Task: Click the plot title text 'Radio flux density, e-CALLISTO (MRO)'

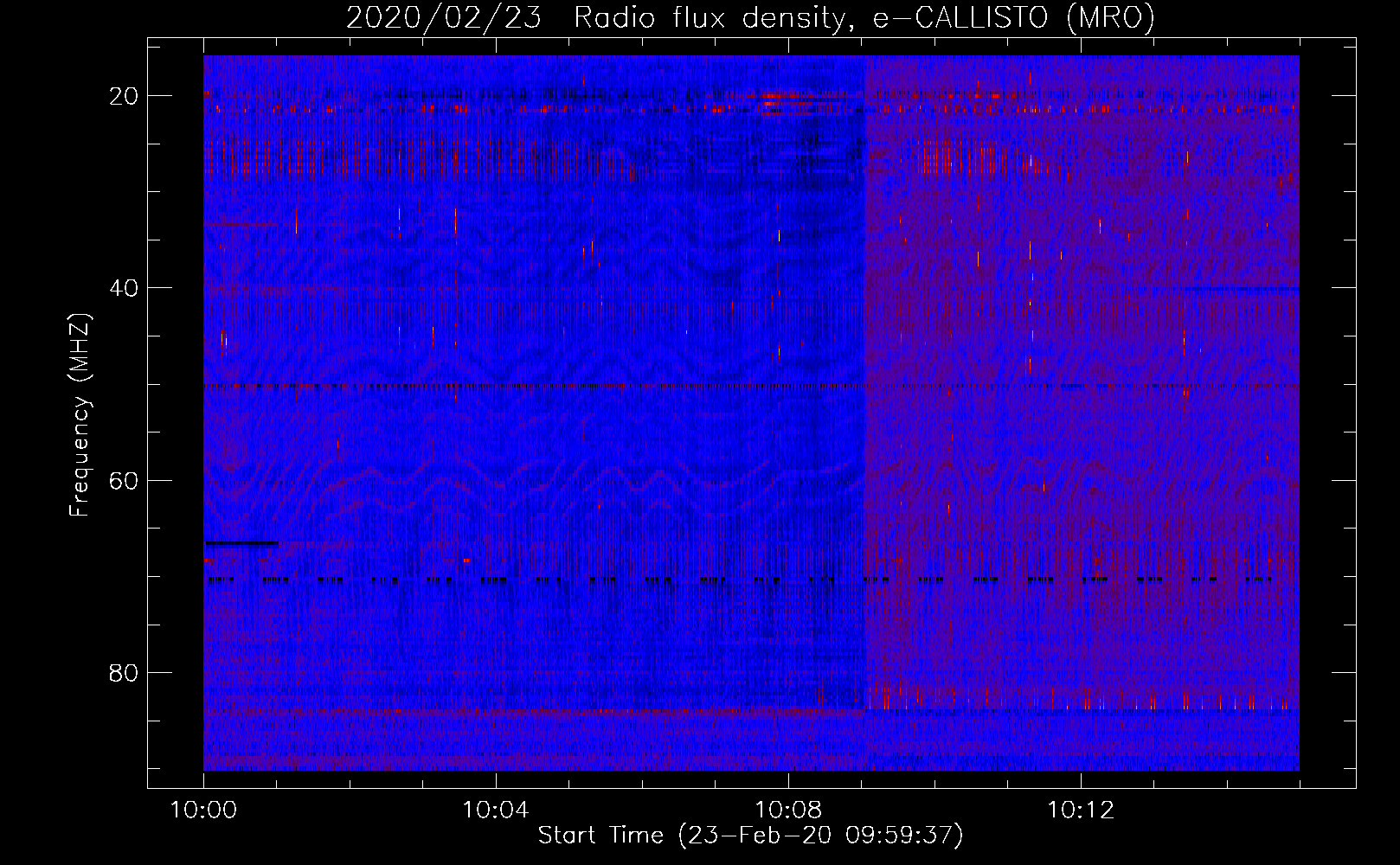Action: click(x=864, y=17)
